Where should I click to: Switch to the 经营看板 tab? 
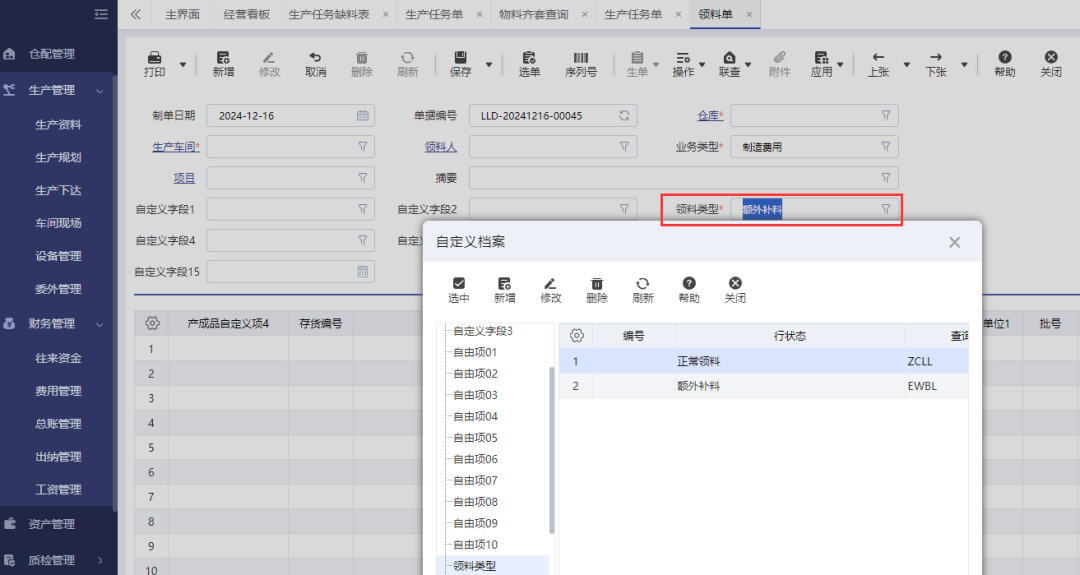(x=247, y=14)
